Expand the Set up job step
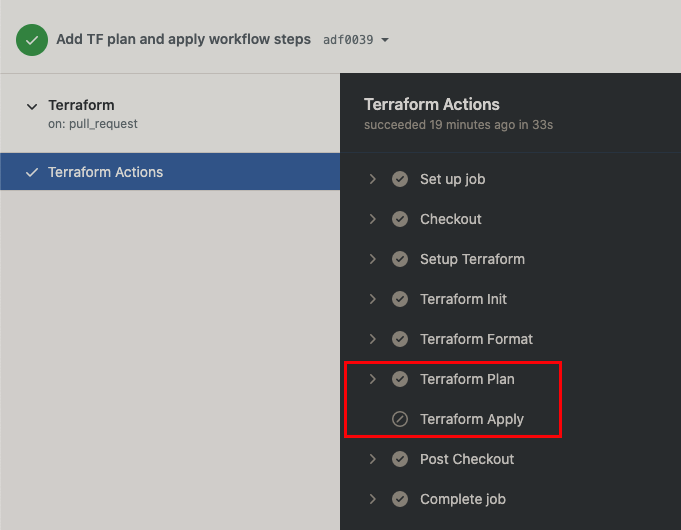Image resolution: width=681 pixels, height=530 pixels. [372, 179]
